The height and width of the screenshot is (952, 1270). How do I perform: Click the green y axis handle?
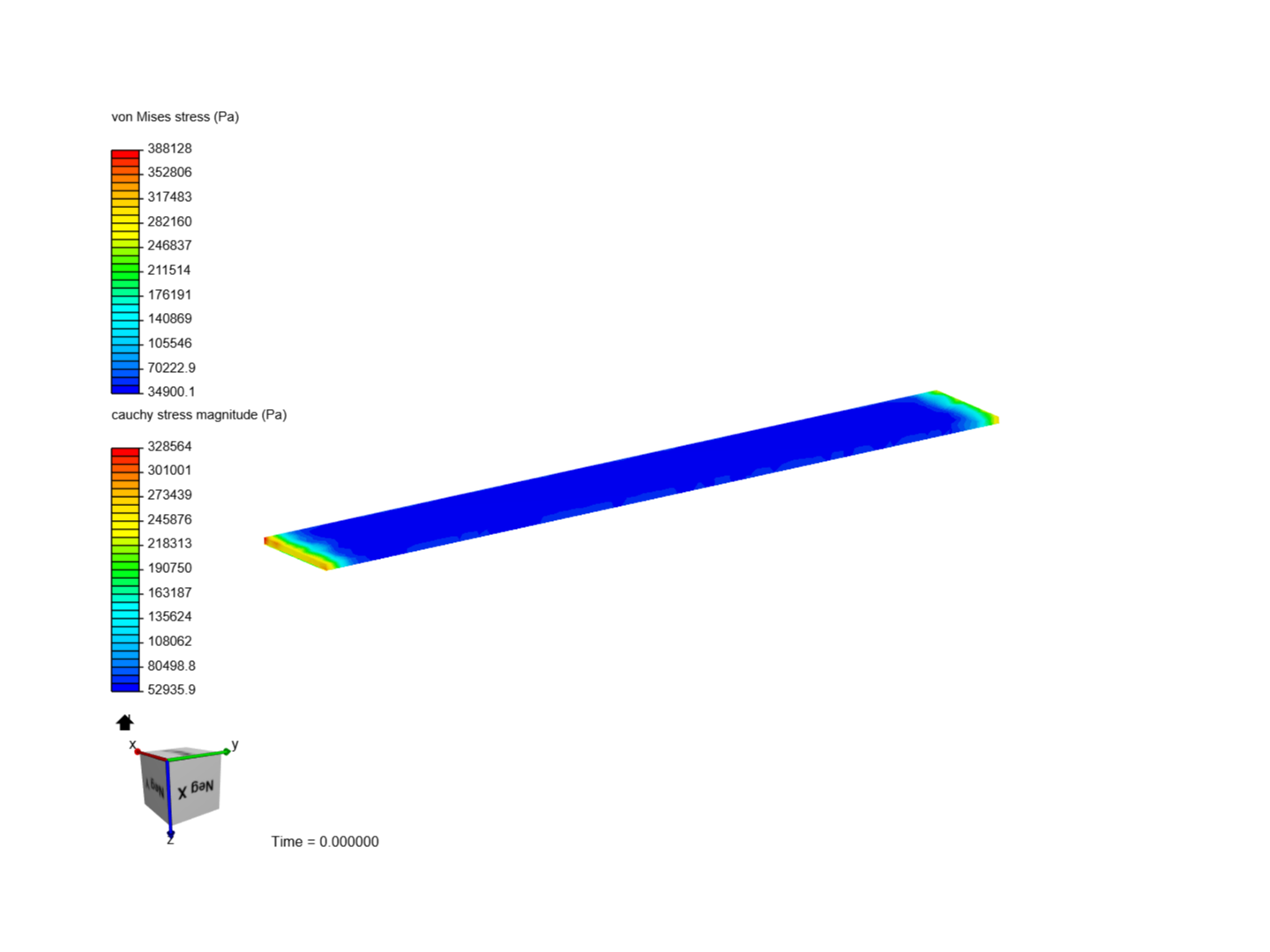click(x=227, y=751)
